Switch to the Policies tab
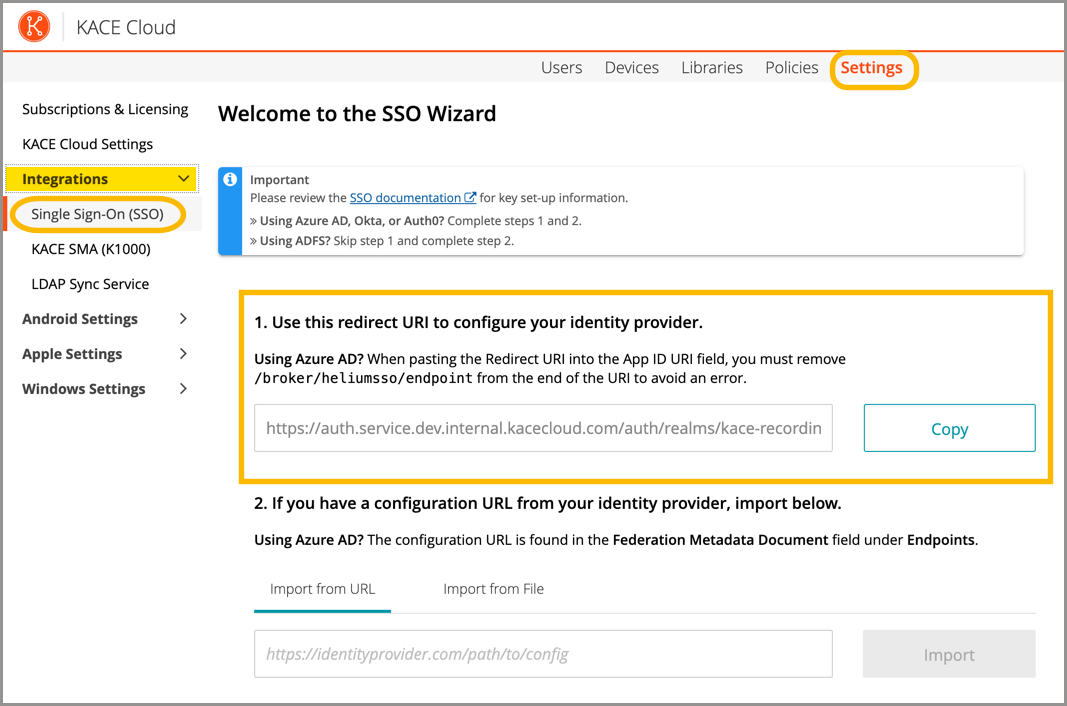The image size is (1067, 706). tap(791, 68)
